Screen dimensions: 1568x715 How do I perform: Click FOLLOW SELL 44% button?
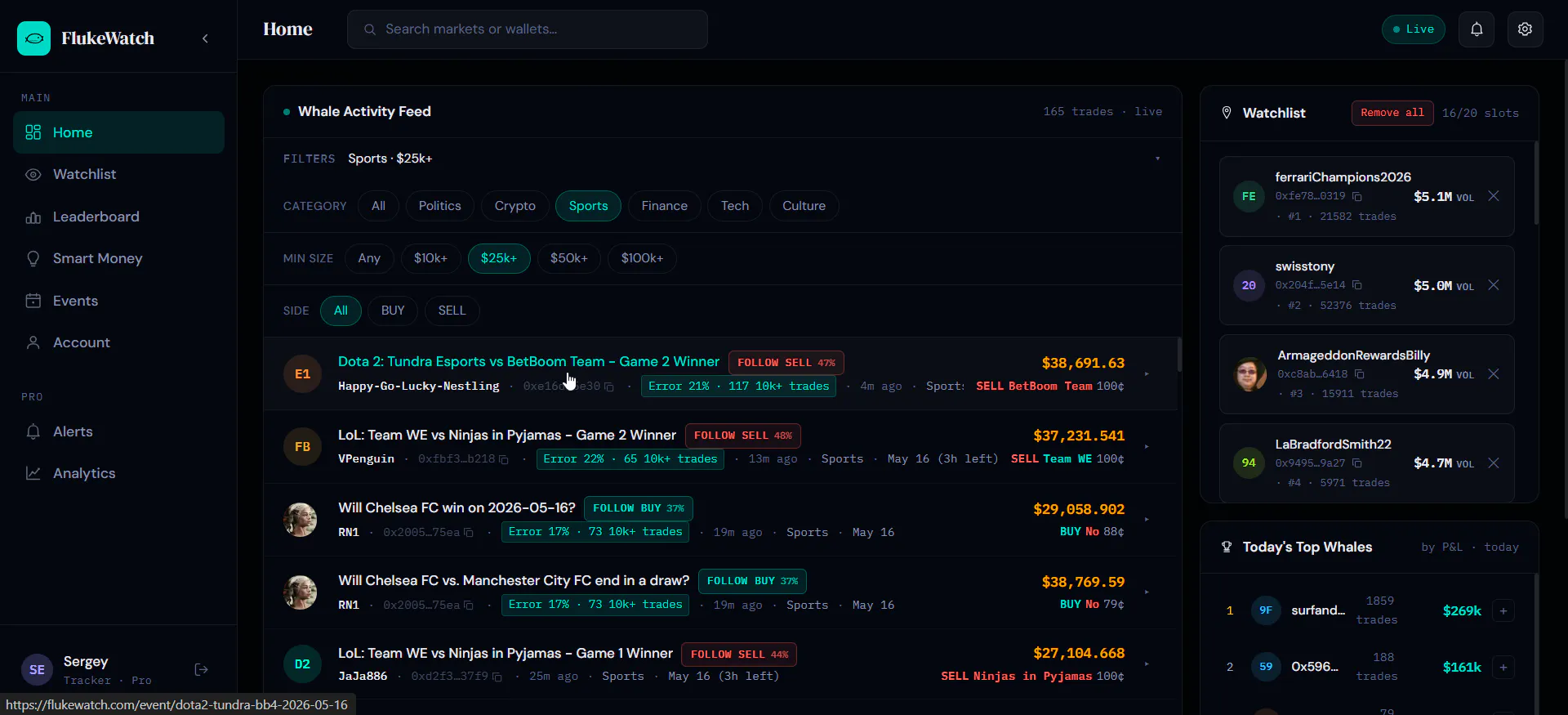pyautogui.click(x=739, y=655)
